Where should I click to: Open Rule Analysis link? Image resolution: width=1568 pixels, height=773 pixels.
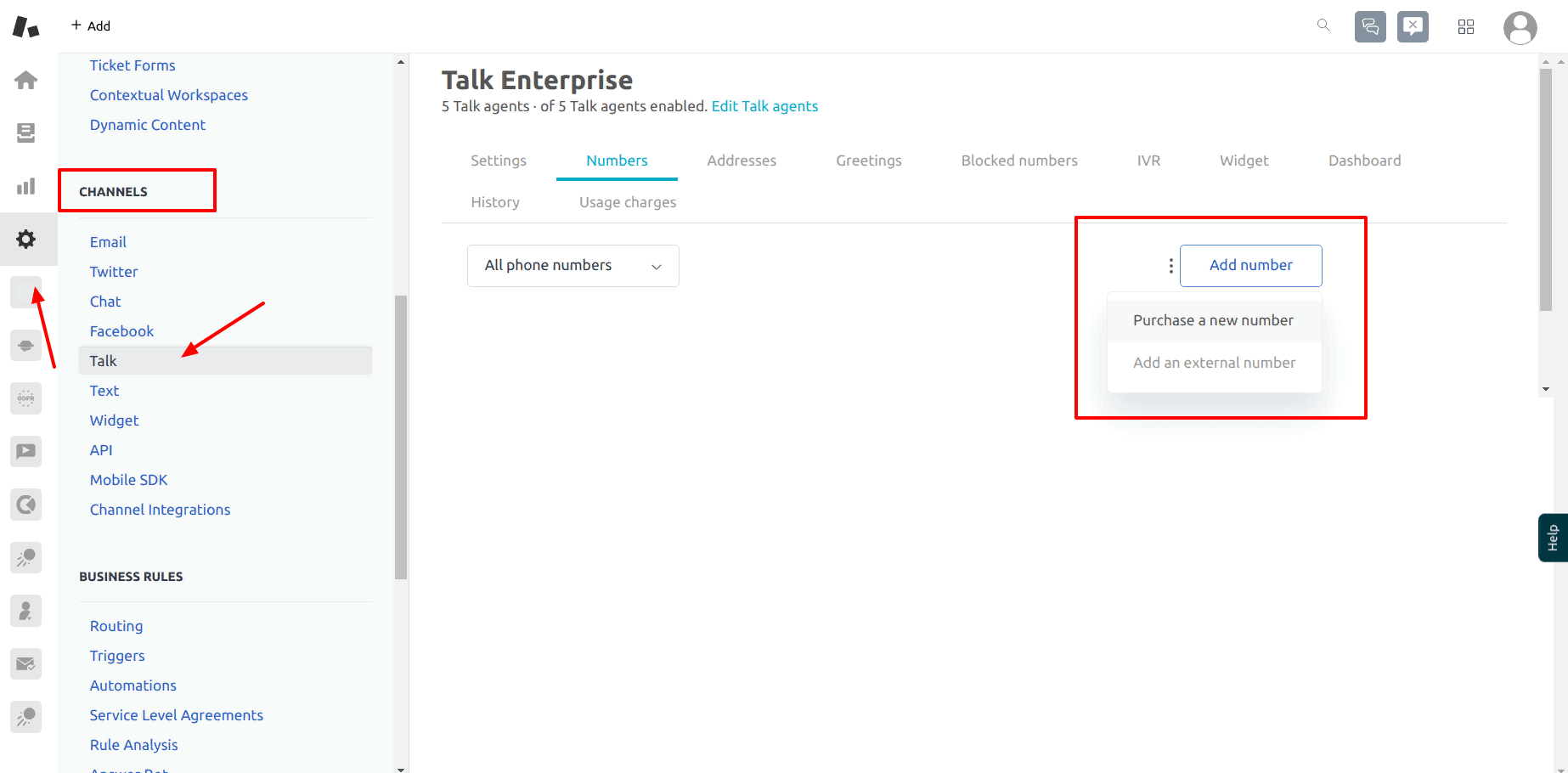134,745
